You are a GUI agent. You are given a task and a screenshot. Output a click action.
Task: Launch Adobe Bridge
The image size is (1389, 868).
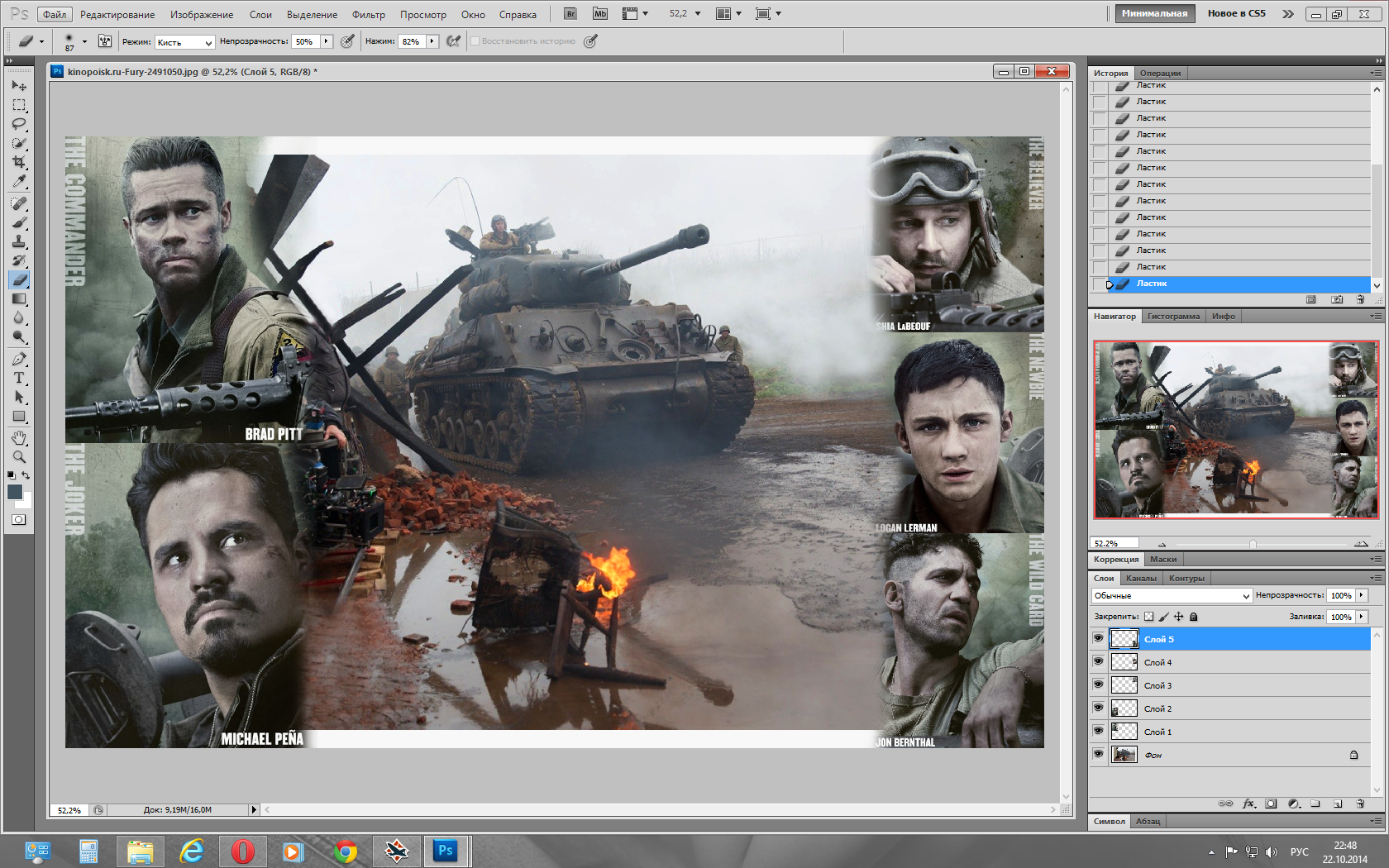[570, 14]
